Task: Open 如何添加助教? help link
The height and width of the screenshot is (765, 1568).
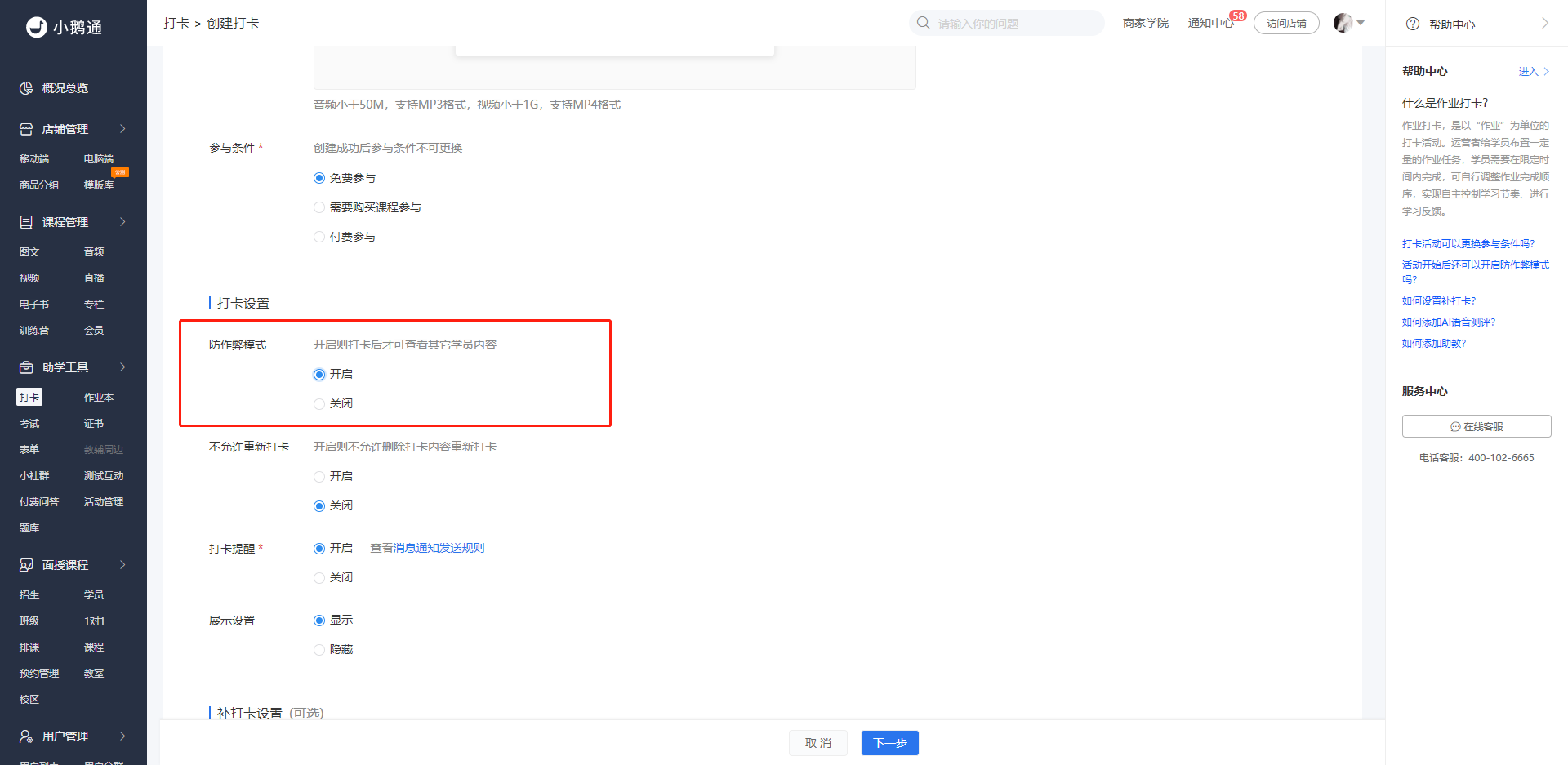Action: [1434, 344]
